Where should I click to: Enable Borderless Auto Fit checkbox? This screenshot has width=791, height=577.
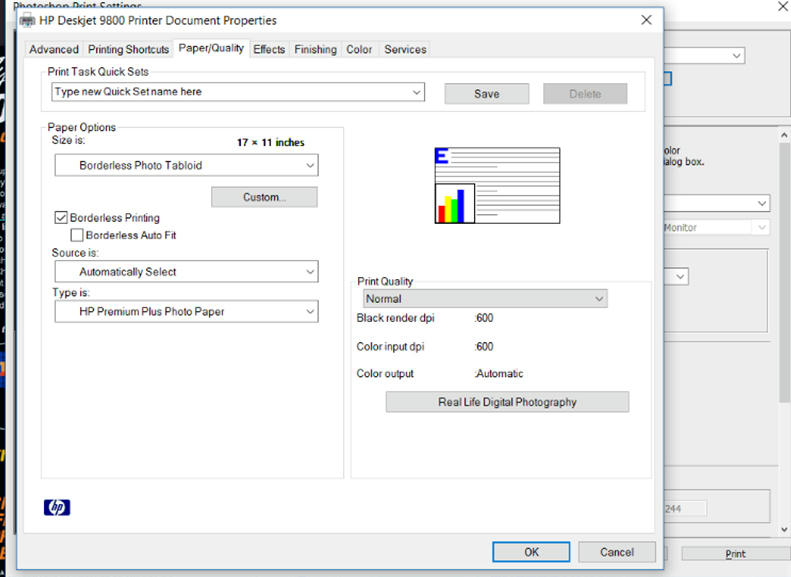click(77, 236)
